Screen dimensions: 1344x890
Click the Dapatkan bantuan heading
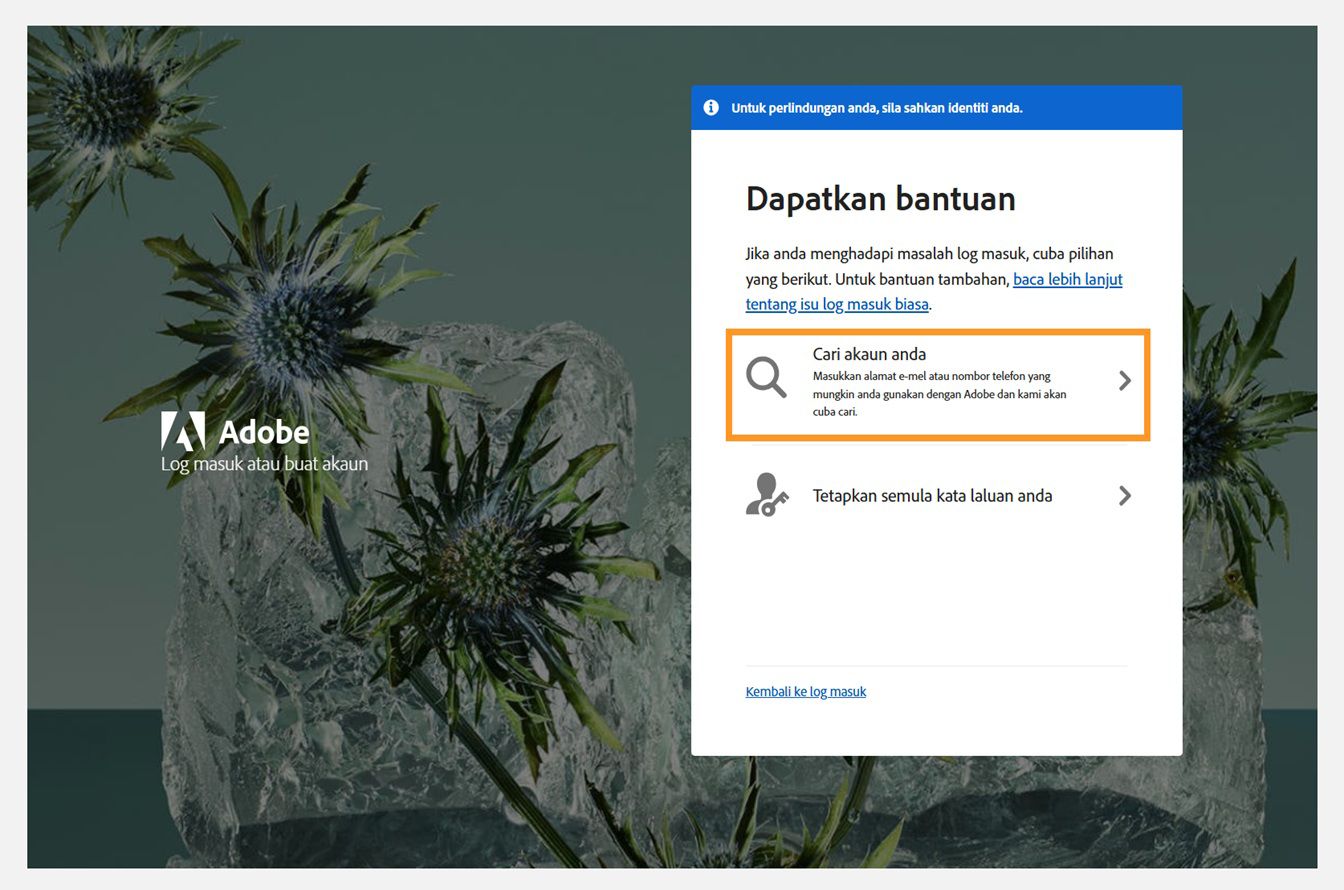pos(880,199)
